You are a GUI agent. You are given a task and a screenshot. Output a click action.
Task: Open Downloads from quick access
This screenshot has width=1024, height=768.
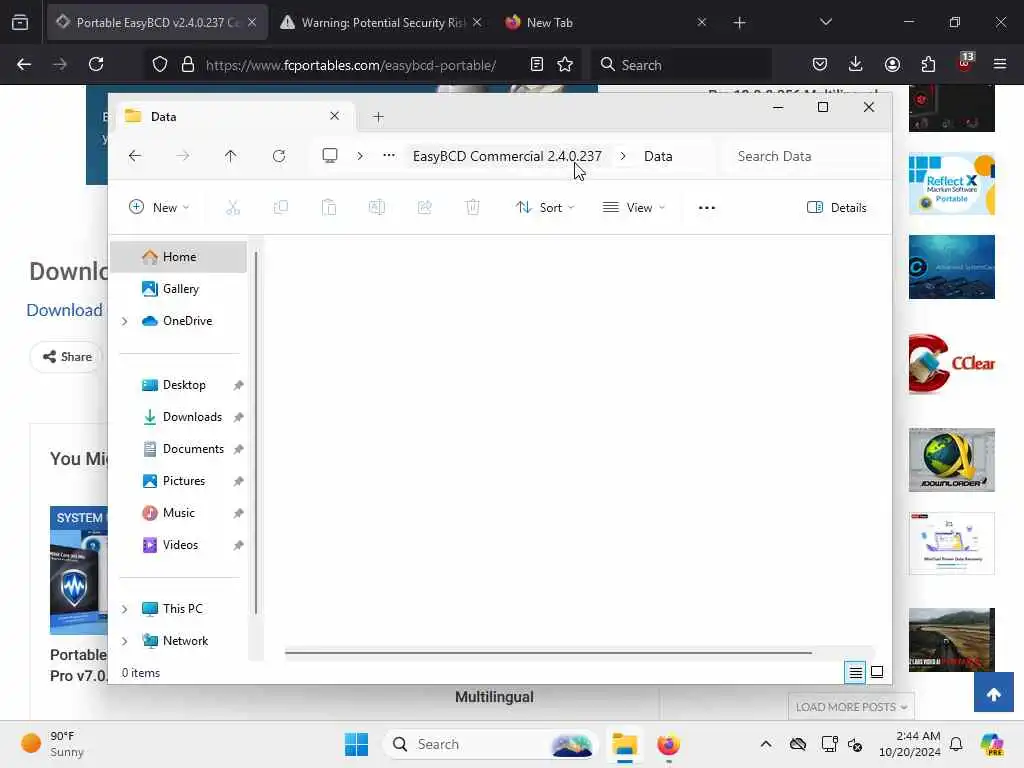pyautogui.click(x=192, y=417)
